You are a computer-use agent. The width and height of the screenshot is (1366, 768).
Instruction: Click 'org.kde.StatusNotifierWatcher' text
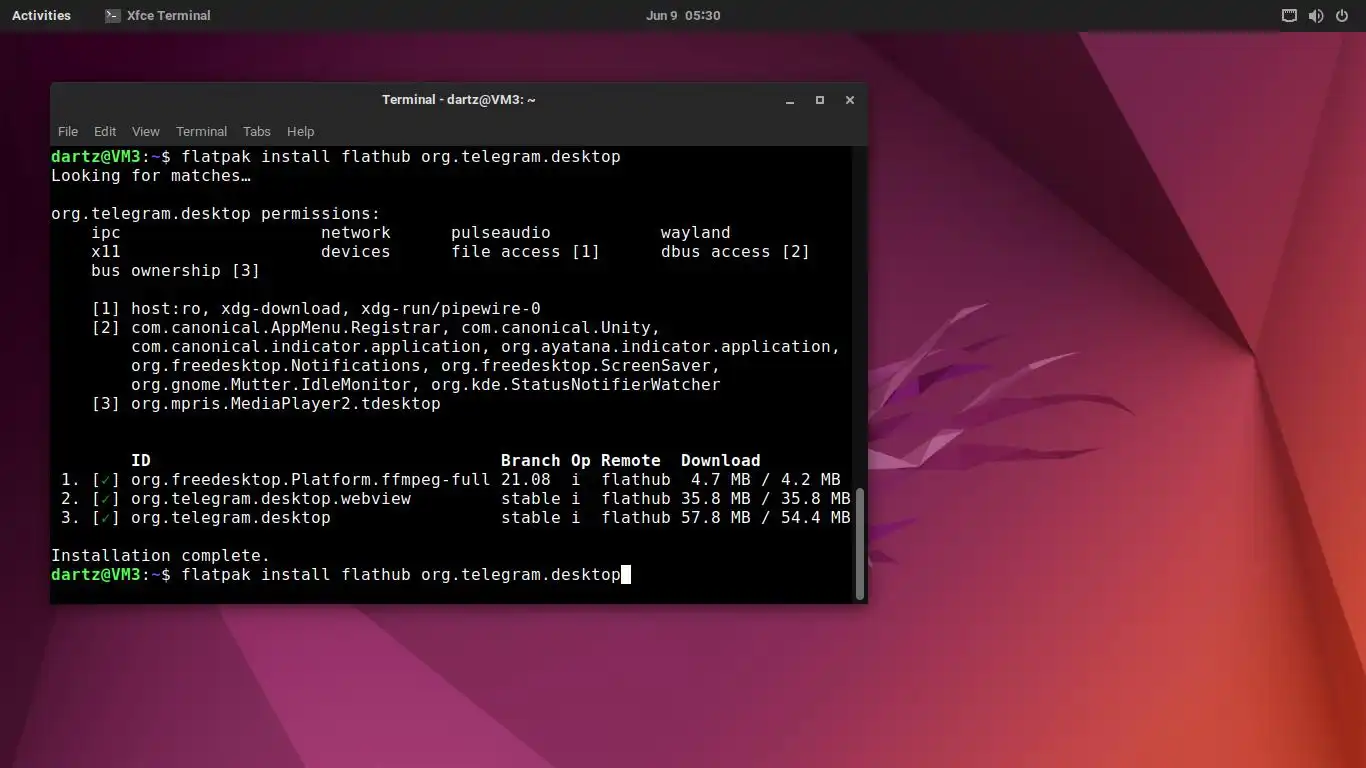click(576, 385)
